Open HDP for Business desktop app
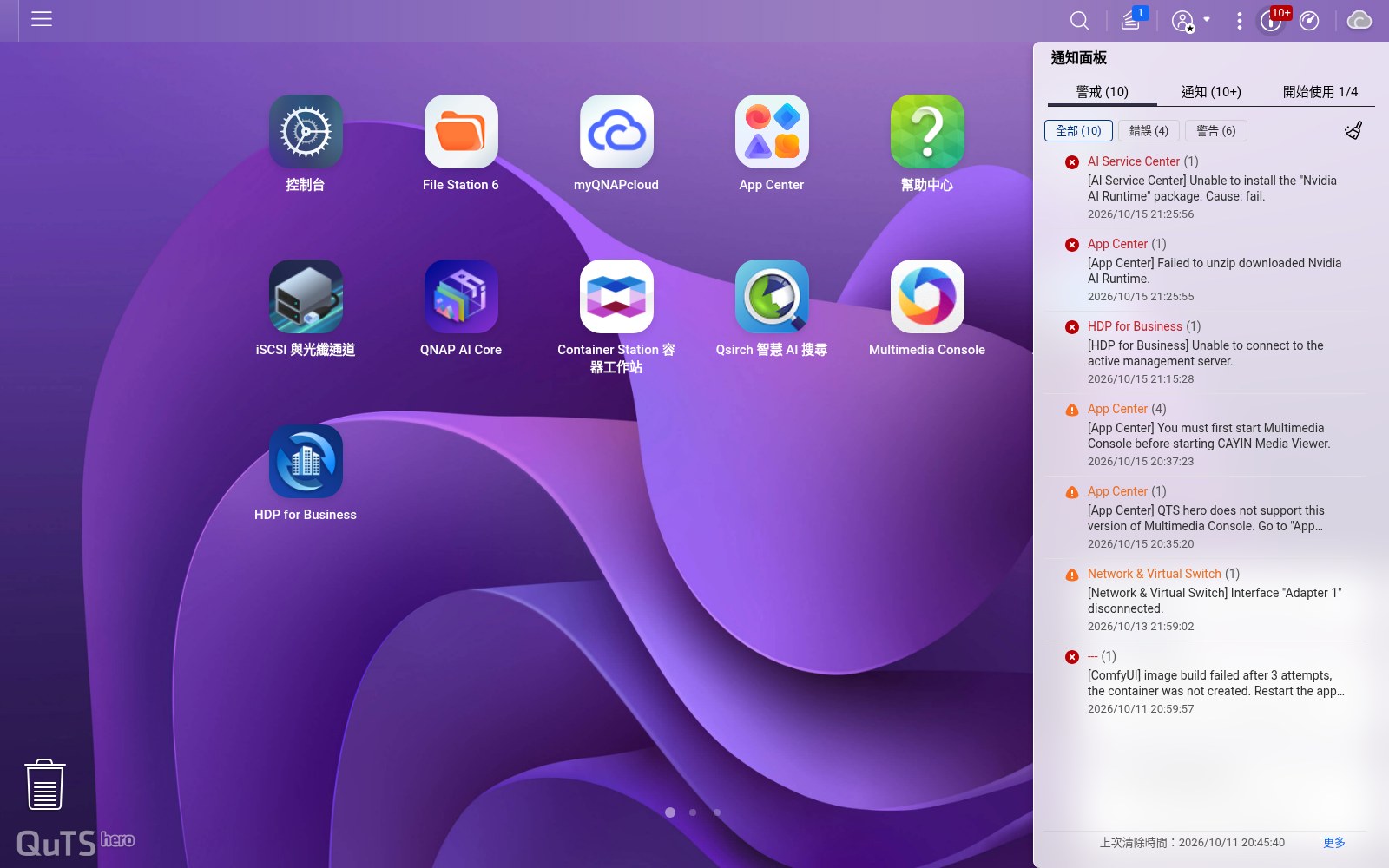The image size is (1389, 868). coord(306,462)
